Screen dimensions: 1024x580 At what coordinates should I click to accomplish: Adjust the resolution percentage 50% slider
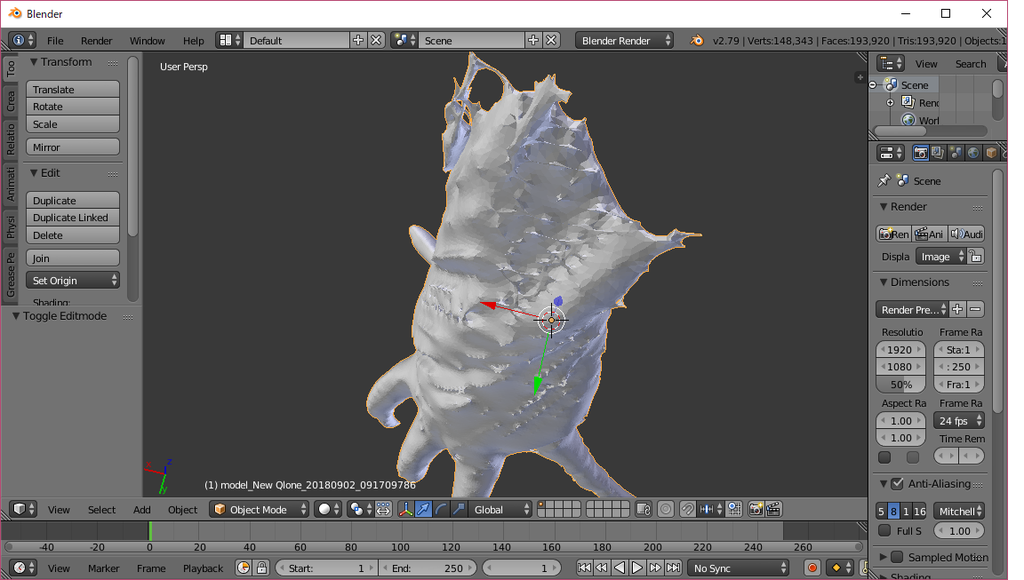coord(901,385)
